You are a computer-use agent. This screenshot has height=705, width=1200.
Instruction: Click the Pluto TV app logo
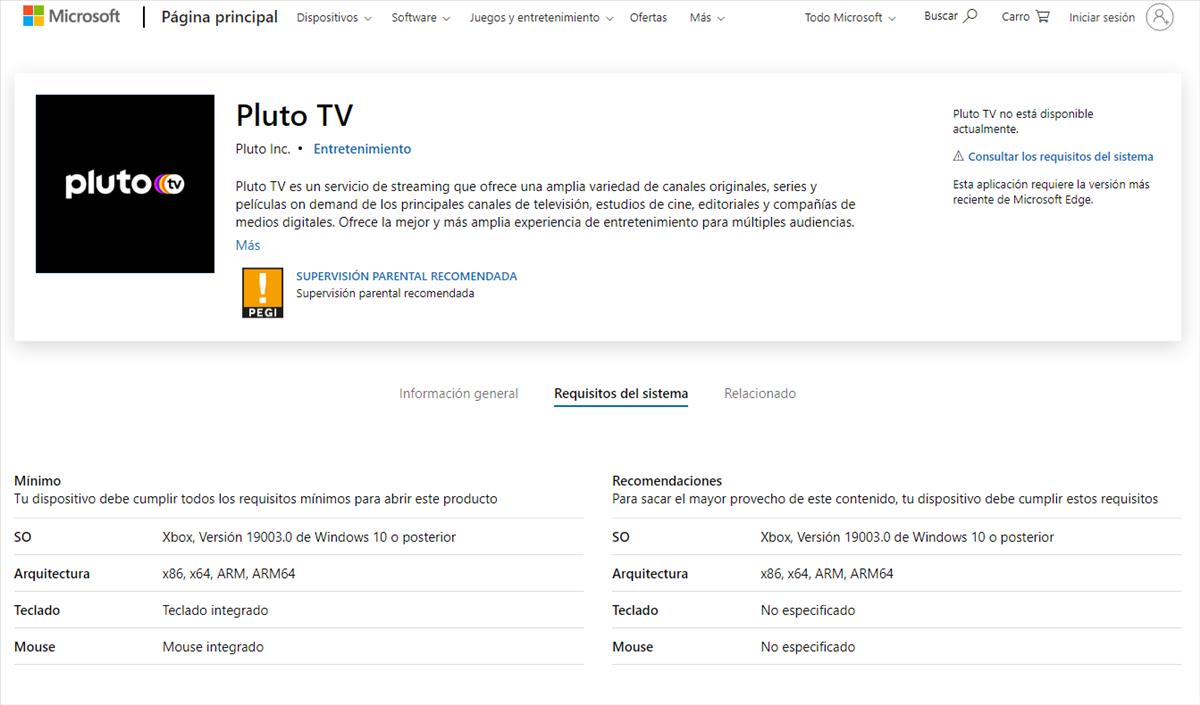click(125, 184)
